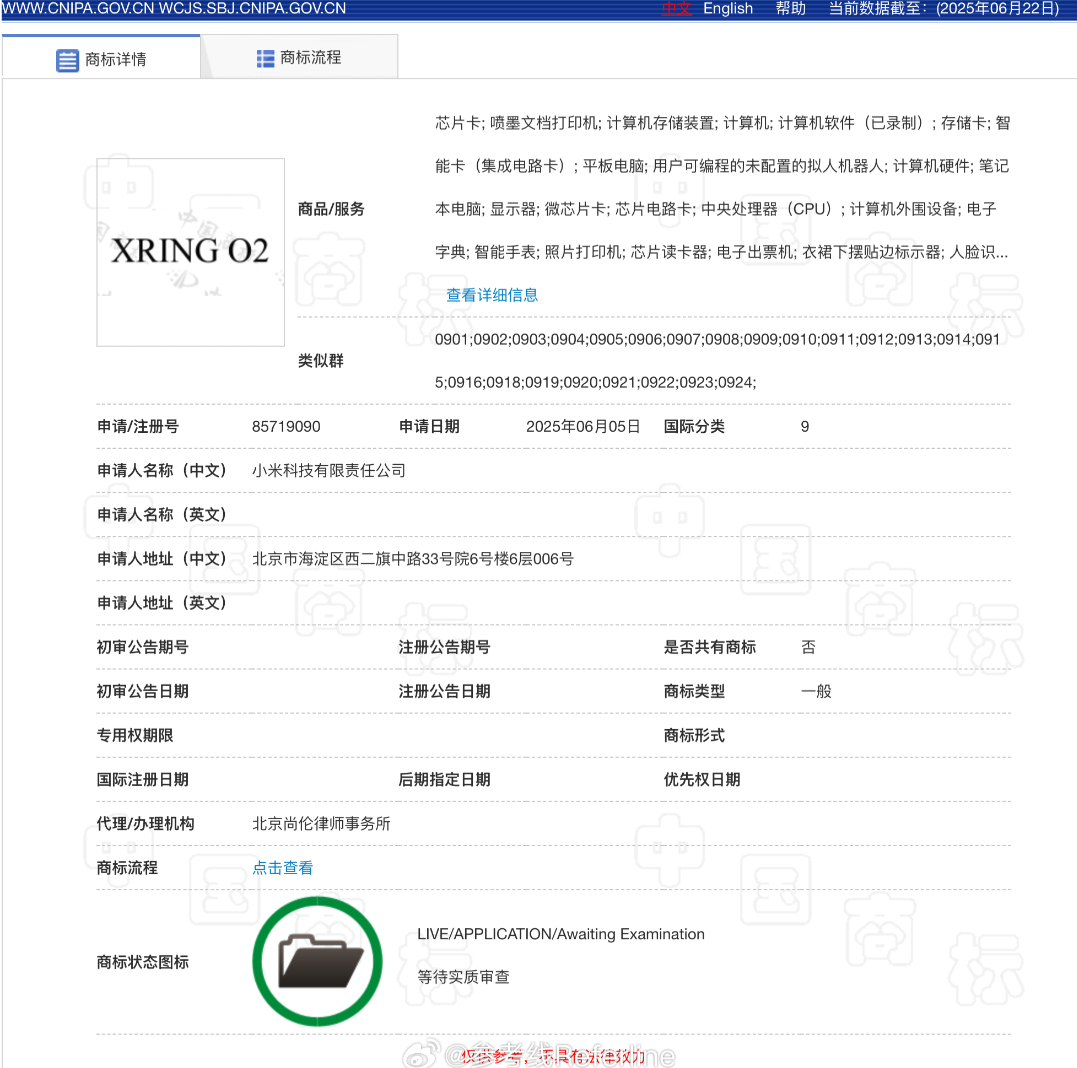Click the 商品/服务 label
1077x1068 pixels.
point(331,209)
